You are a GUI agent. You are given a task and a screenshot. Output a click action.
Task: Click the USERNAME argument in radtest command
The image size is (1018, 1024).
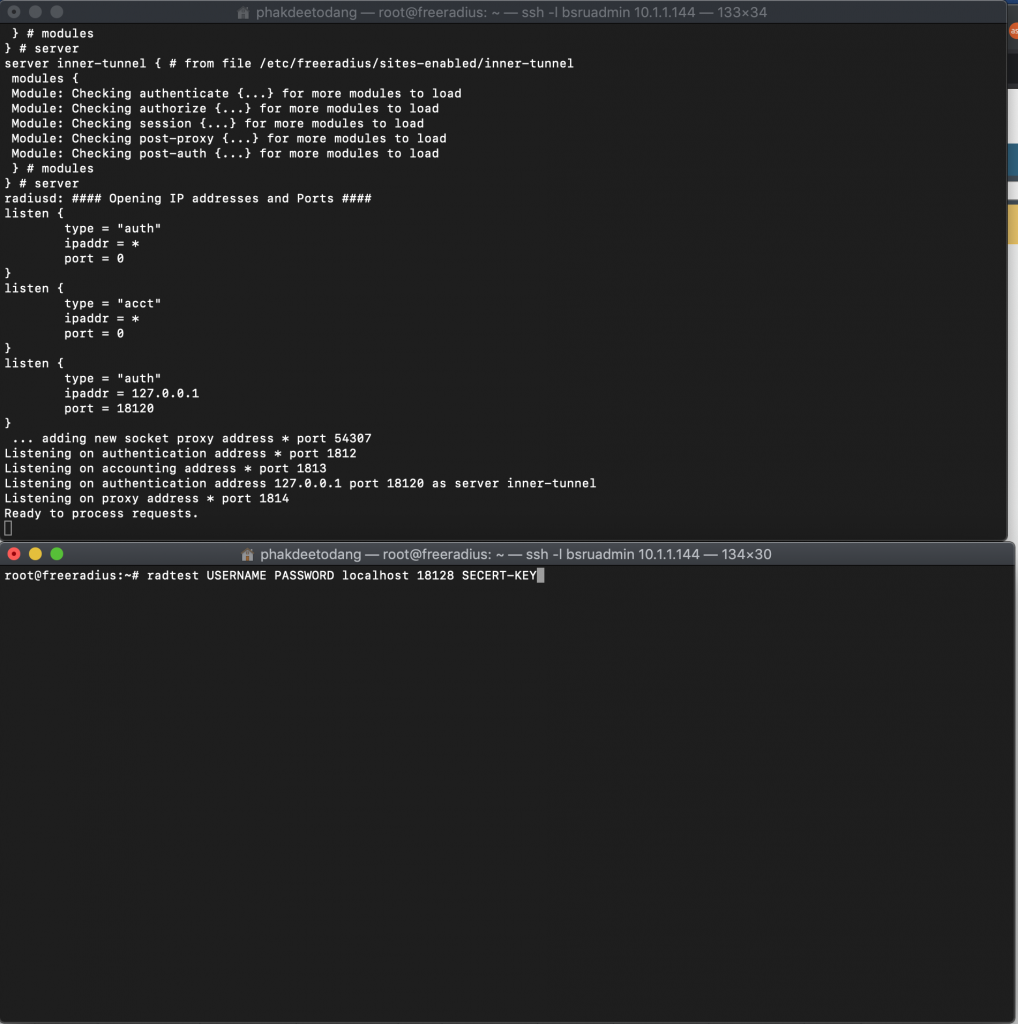[x=236, y=575]
